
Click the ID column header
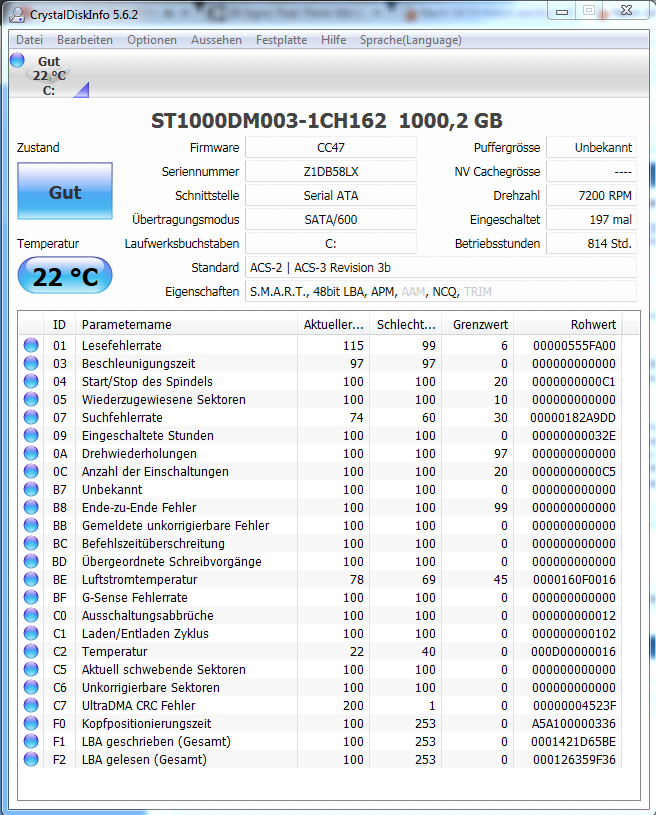point(60,325)
